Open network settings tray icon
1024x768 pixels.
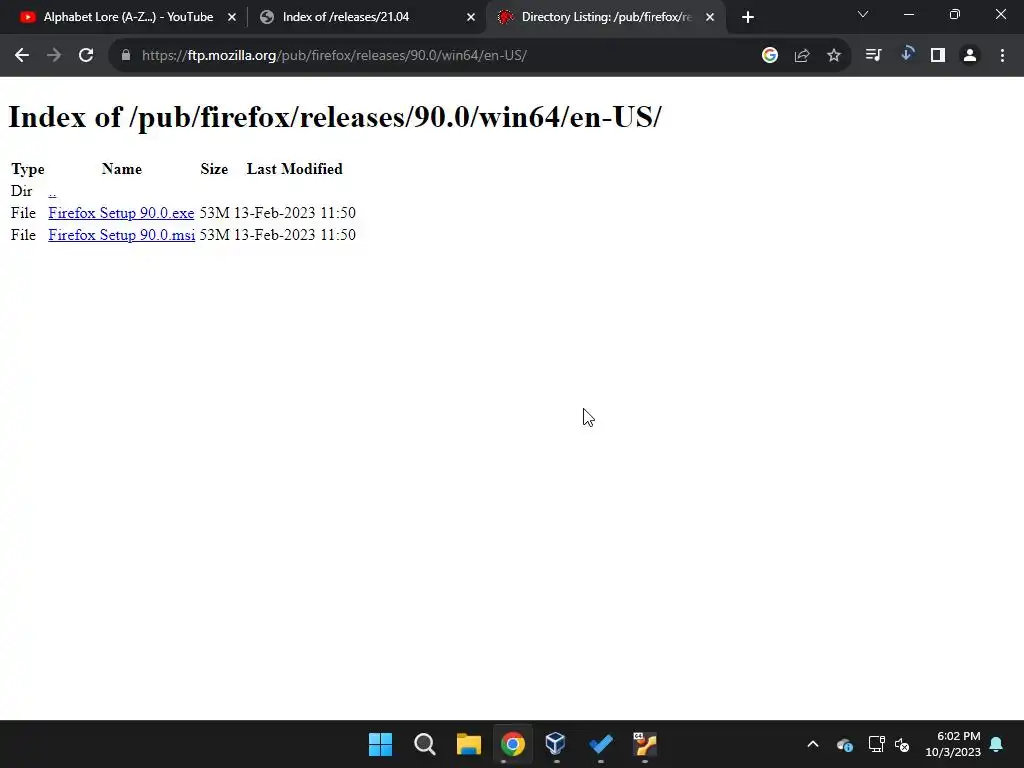point(876,744)
